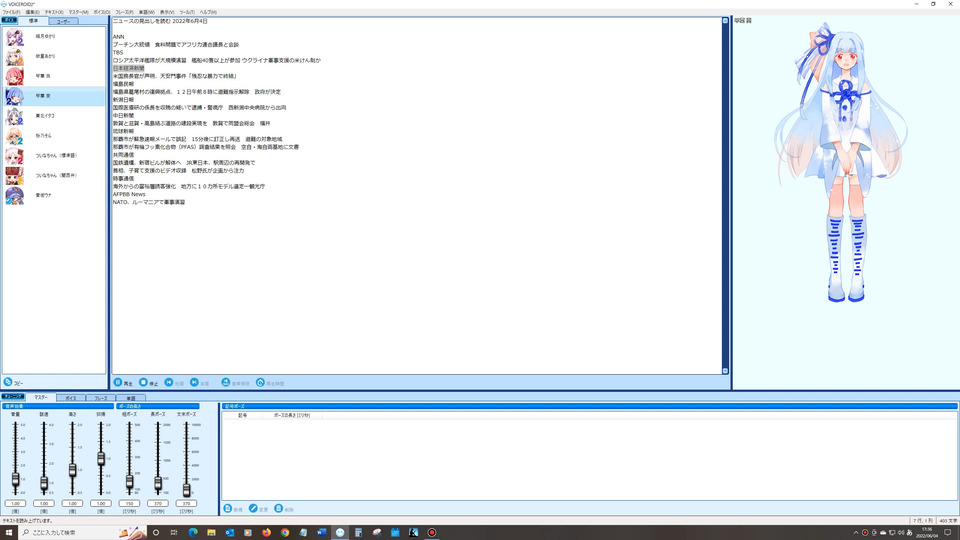
Task: Switch to the 単語 tuning tab
Action: click(130, 398)
